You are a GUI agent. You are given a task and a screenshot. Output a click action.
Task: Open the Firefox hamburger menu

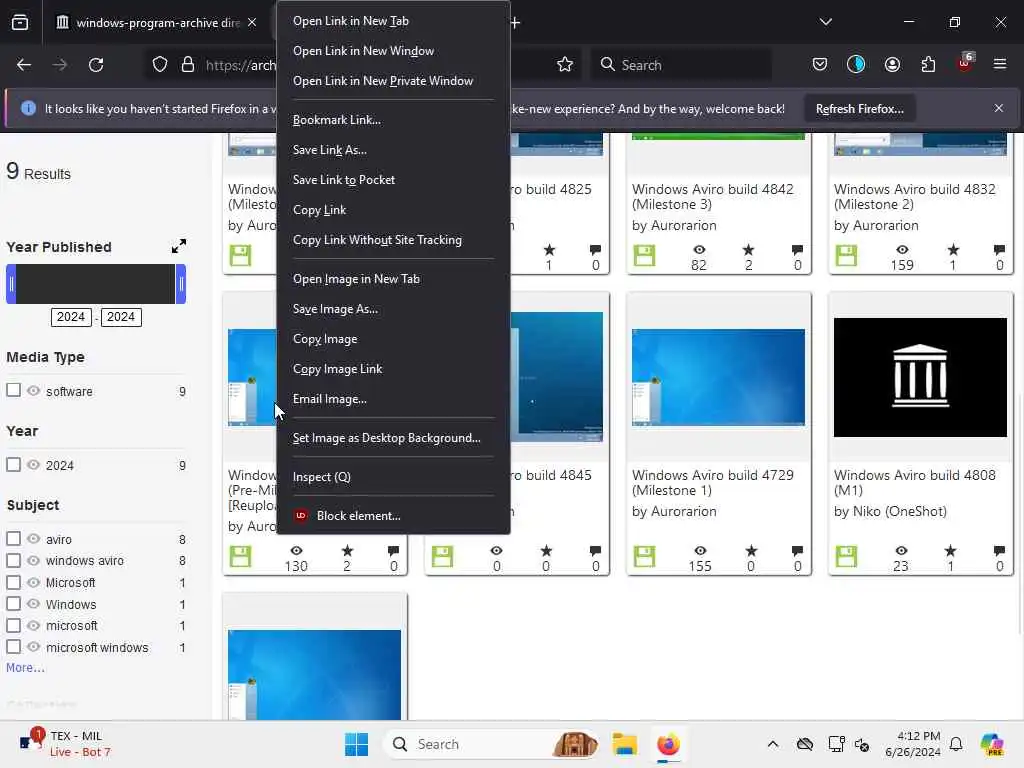1000,64
